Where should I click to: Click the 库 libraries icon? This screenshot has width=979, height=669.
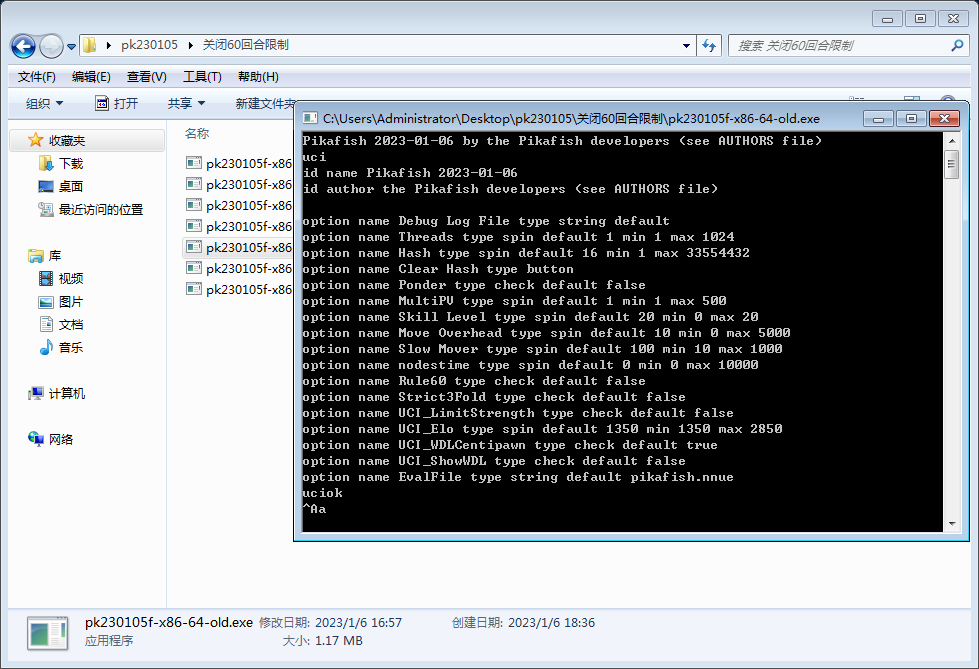coord(36,255)
